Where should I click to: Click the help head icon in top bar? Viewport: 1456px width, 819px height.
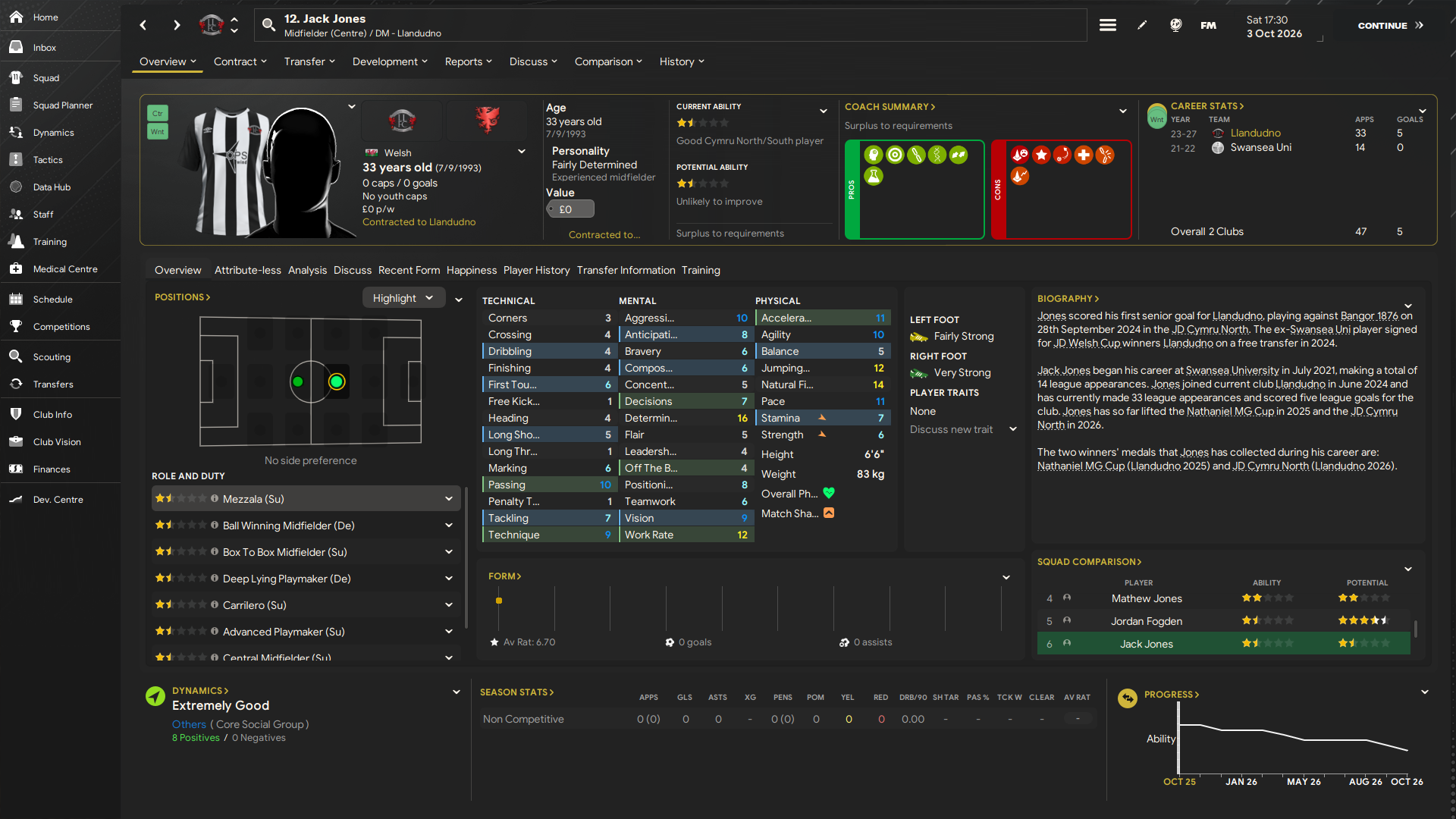1175,25
